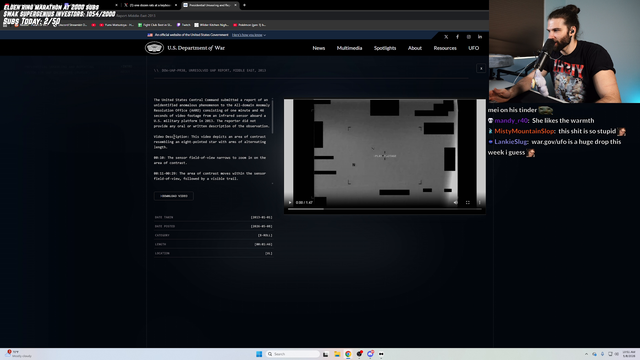The image size is (640, 360).
Task: Open the OBS icon on the taskbar
Action: (359, 354)
